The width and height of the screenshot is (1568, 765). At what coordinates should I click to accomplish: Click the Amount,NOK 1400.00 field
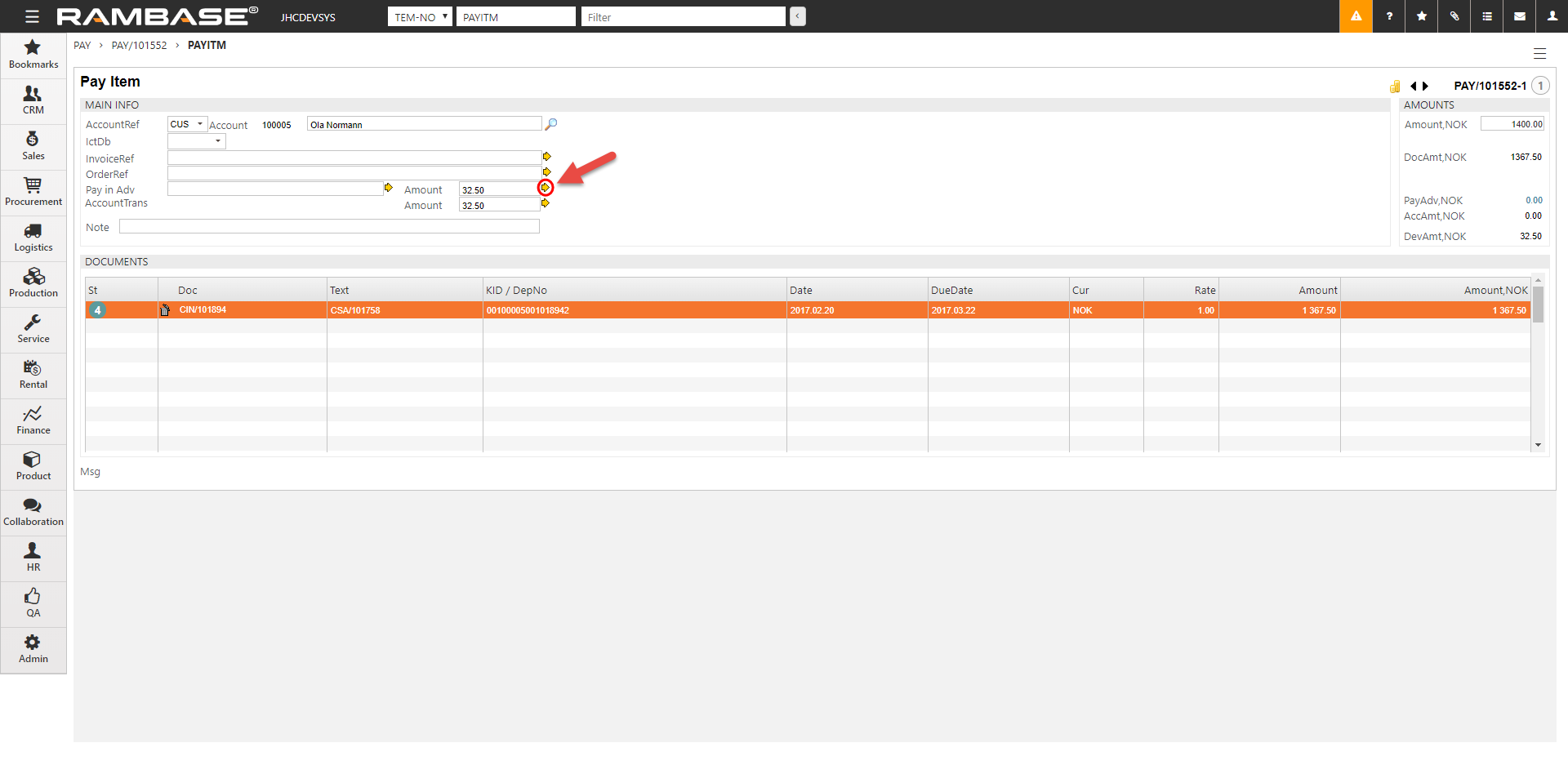[x=1512, y=124]
